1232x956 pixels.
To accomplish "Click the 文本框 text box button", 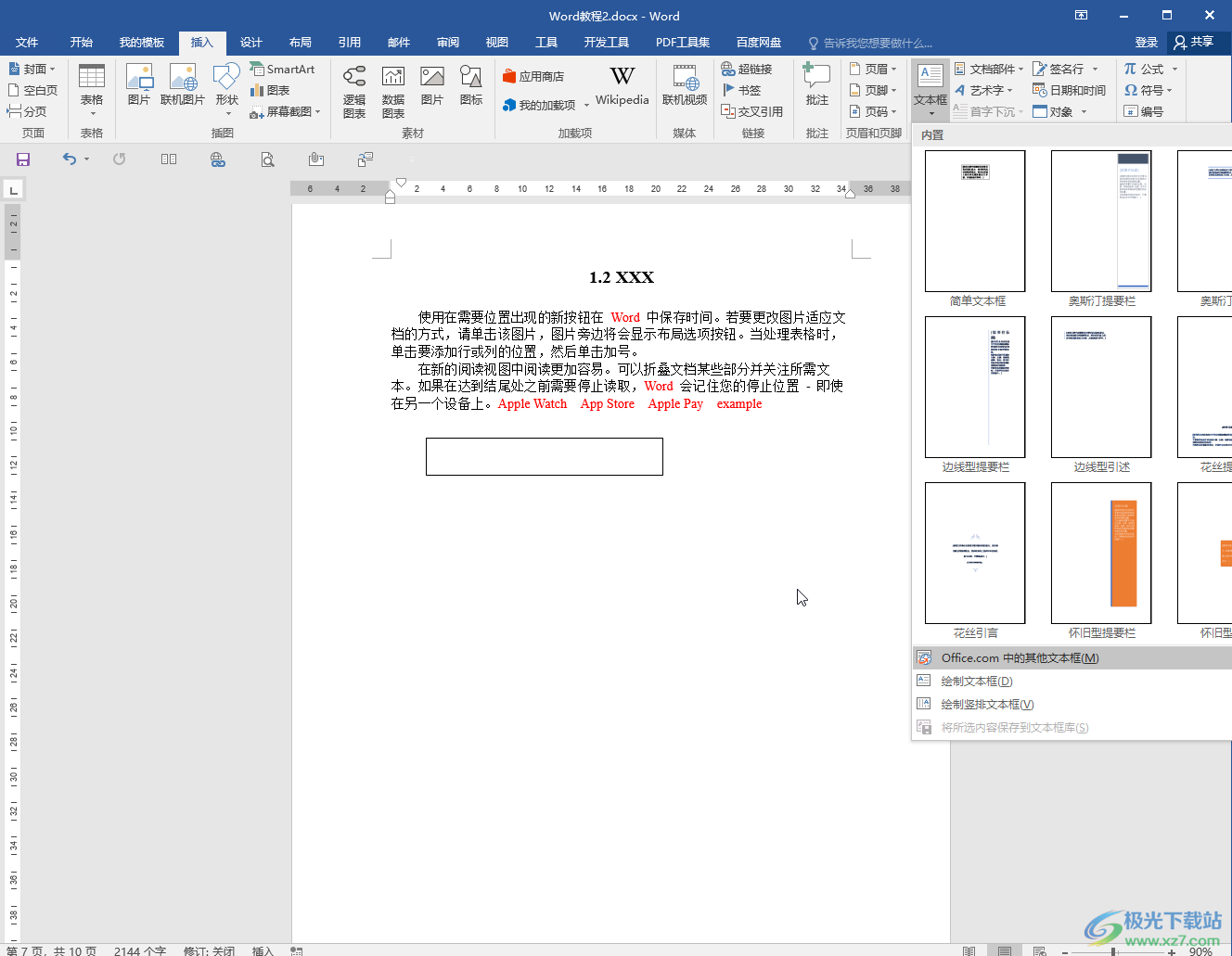I will (930, 89).
